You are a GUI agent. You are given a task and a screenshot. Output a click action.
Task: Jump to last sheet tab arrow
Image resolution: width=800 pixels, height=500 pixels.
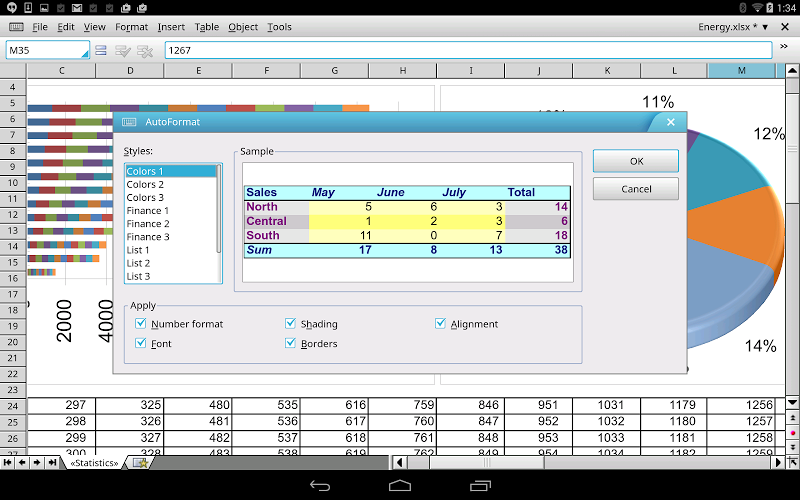pyautogui.click(x=52, y=463)
